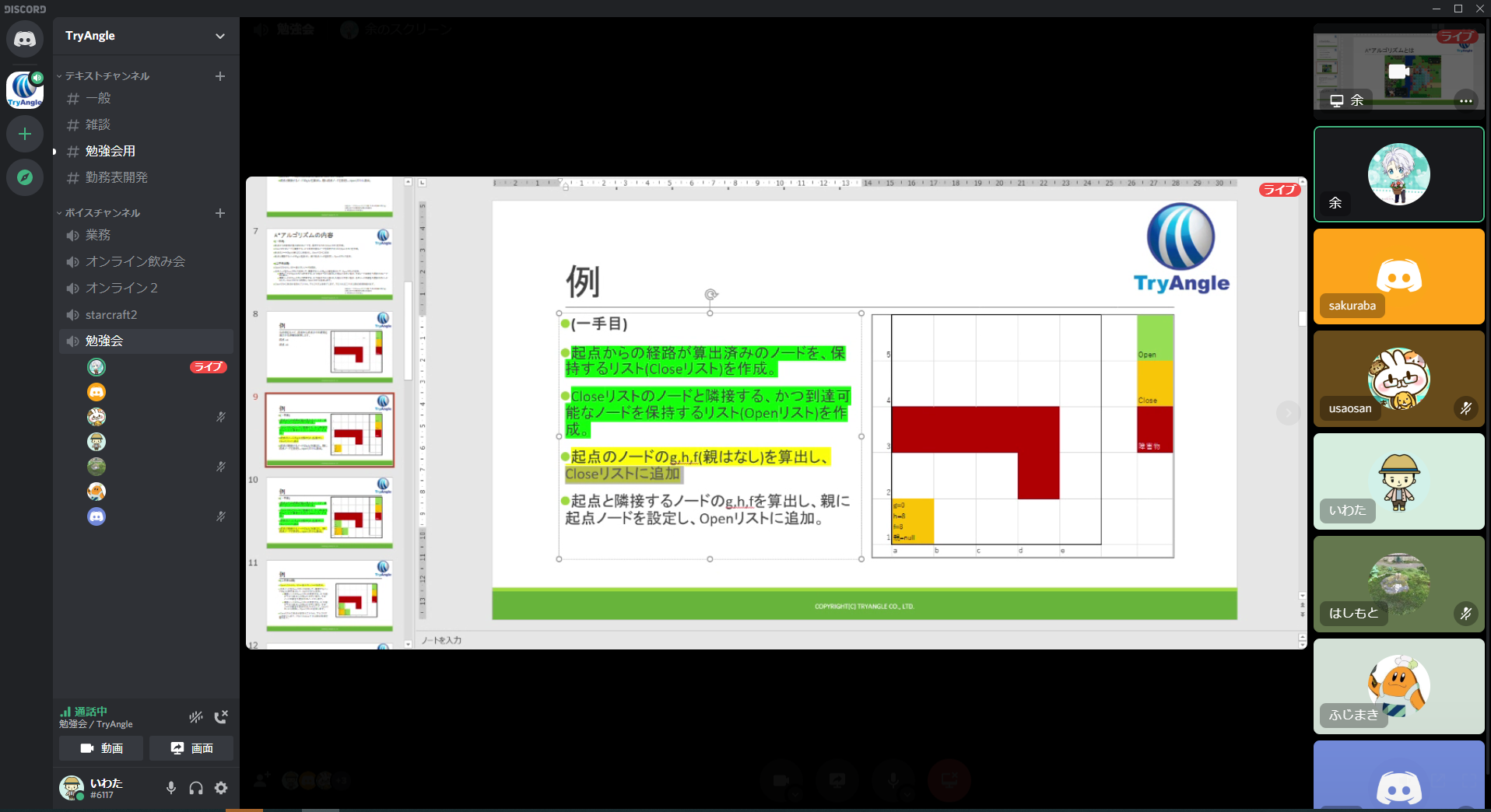Open user settings gear icon
Screen dimensions: 1491x812
click(x=221, y=788)
